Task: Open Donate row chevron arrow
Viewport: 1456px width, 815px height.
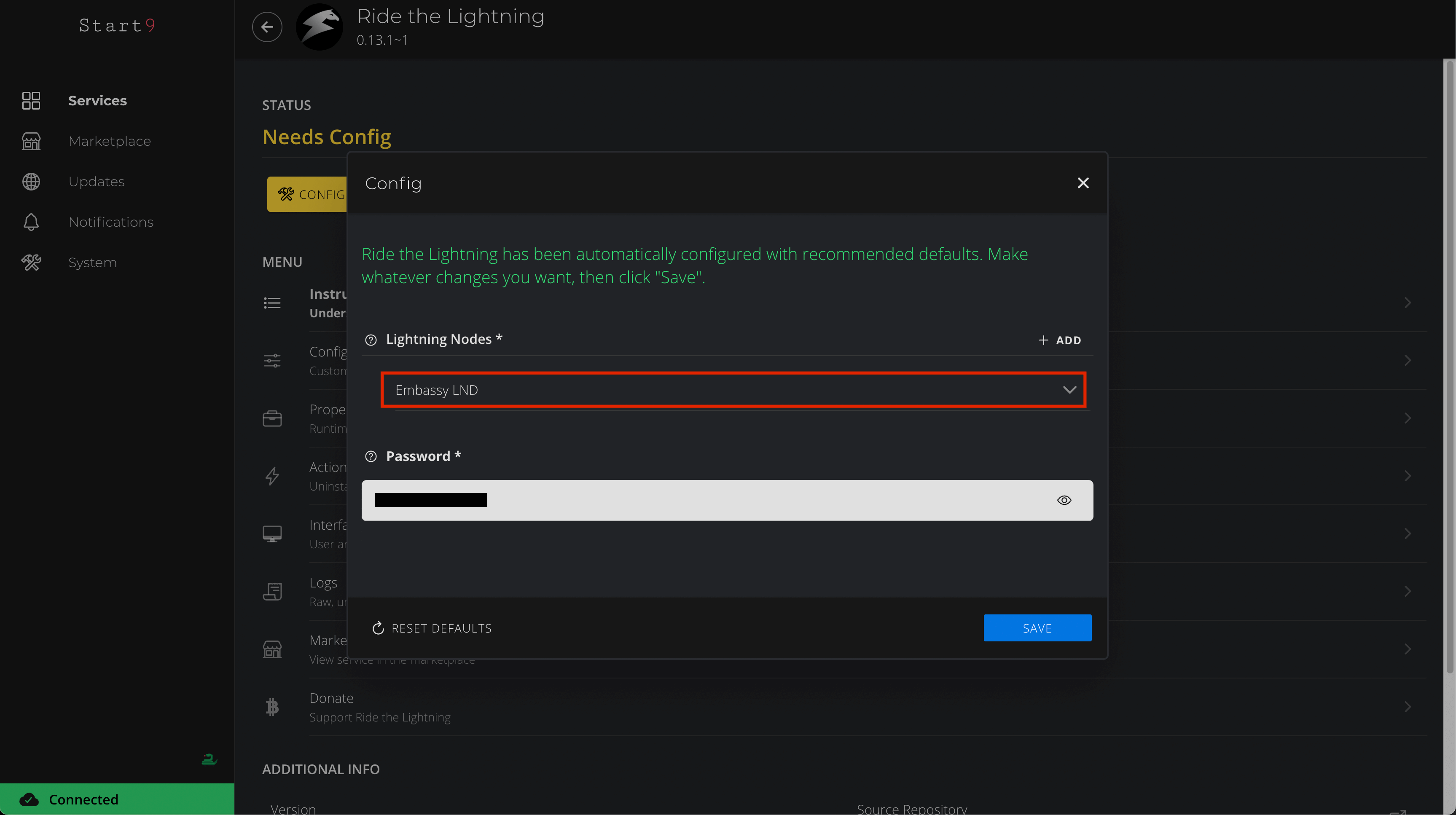Action: tap(1407, 707)
